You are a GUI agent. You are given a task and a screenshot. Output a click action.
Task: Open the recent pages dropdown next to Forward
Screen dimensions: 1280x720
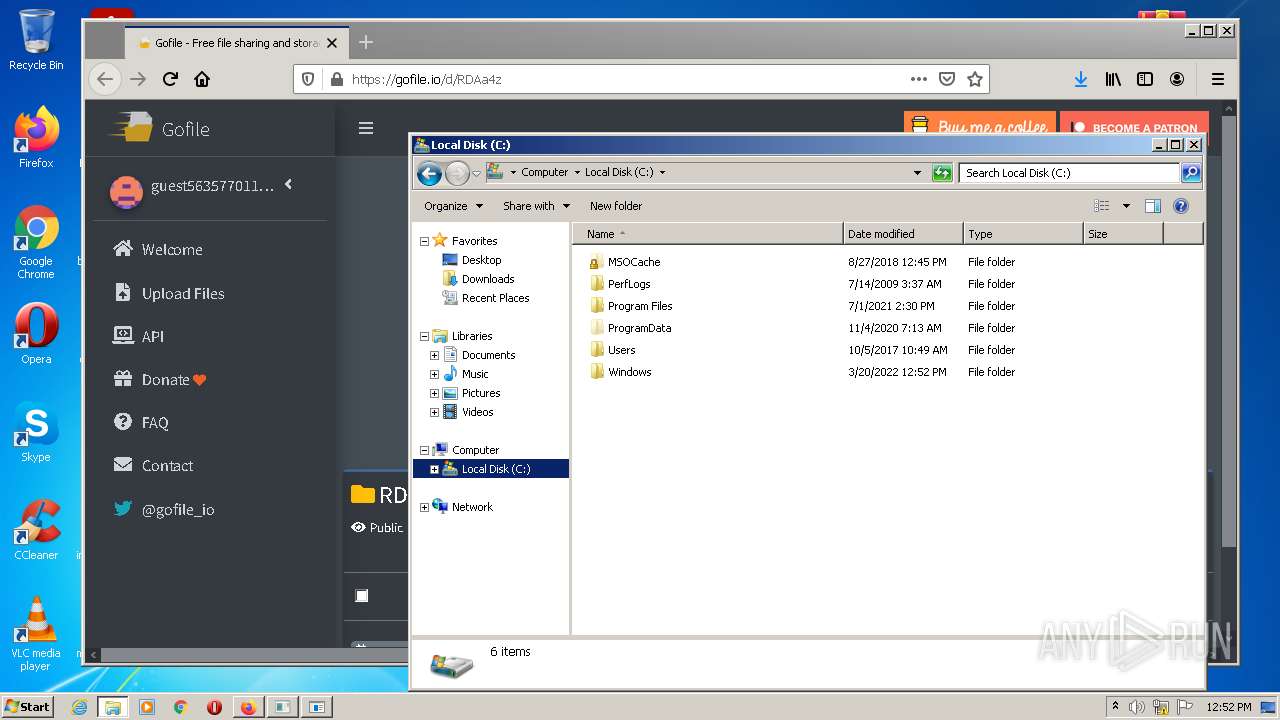[476, 173]
